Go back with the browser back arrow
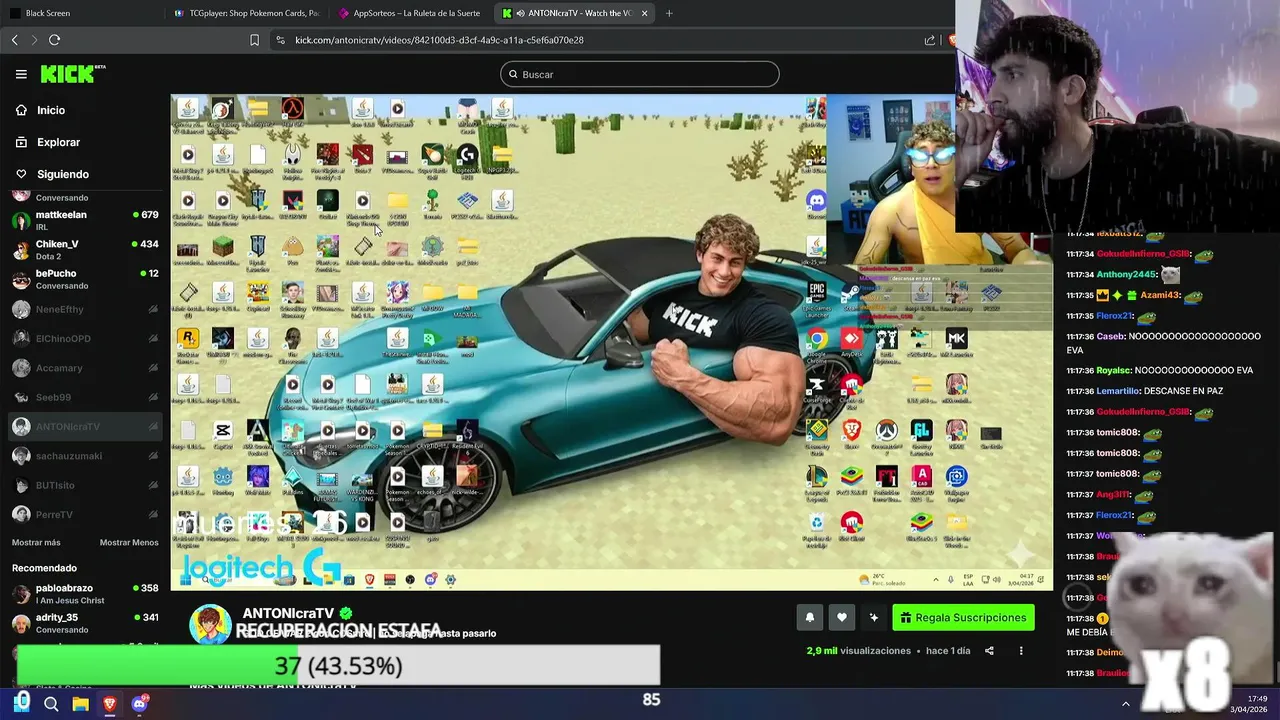The image size is (1280, 720). point(14,40)
